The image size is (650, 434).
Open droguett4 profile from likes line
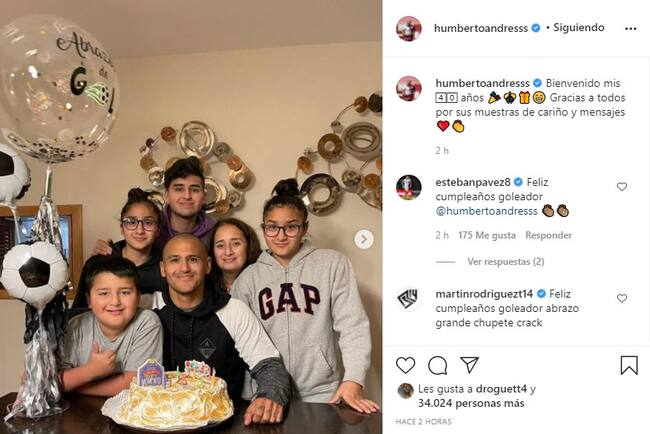[x=501, y=389]
